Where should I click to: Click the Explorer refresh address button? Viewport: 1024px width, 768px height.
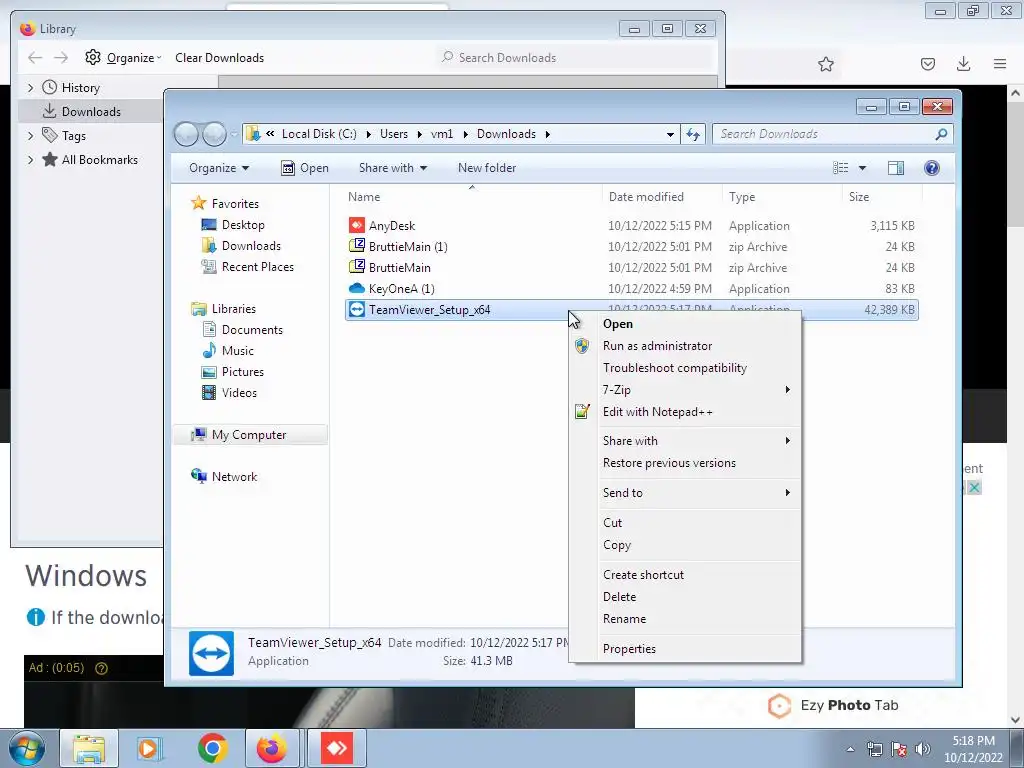693,134
